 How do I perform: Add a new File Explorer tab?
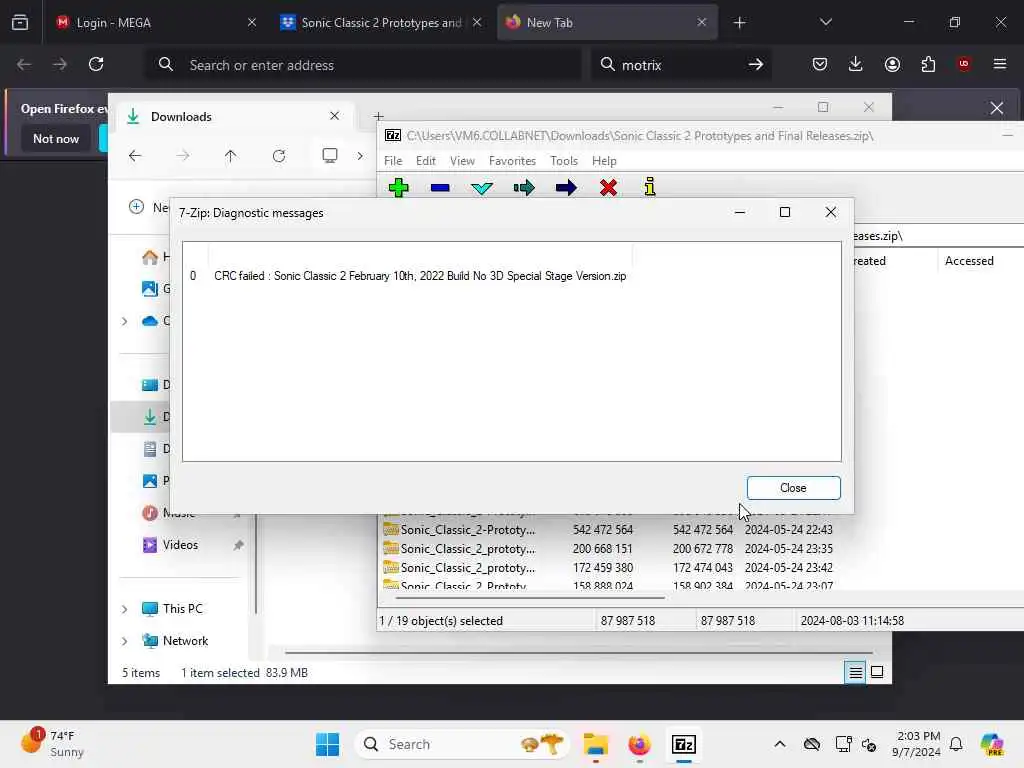378,117
